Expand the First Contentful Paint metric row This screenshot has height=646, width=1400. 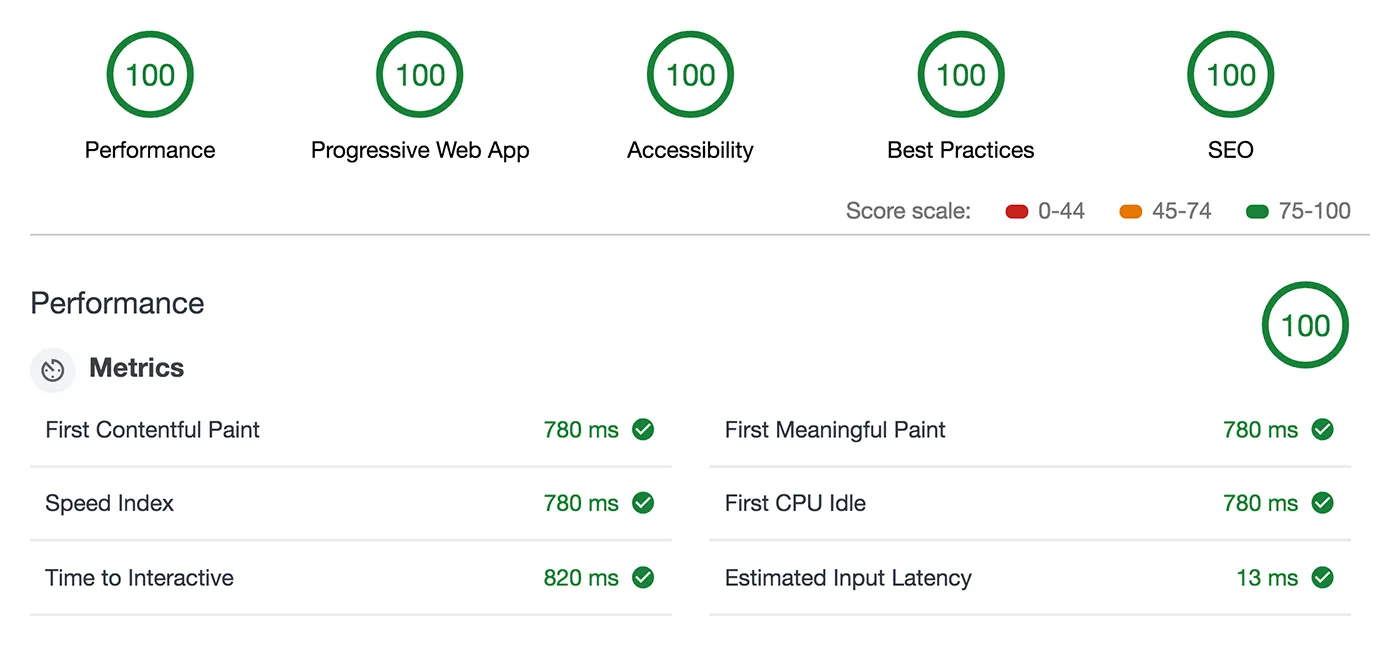[x=351, y=430]
